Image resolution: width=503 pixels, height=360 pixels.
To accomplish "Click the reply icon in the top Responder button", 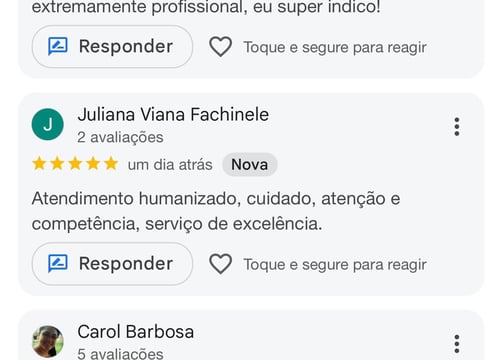I will click(x=58, y=46).
